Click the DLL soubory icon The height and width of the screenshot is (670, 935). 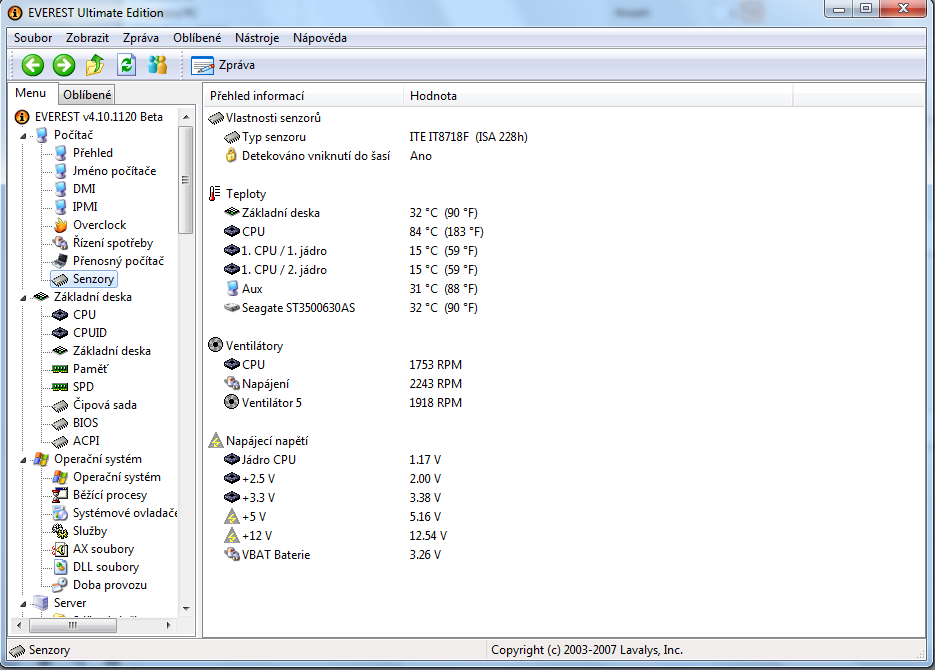60,567
